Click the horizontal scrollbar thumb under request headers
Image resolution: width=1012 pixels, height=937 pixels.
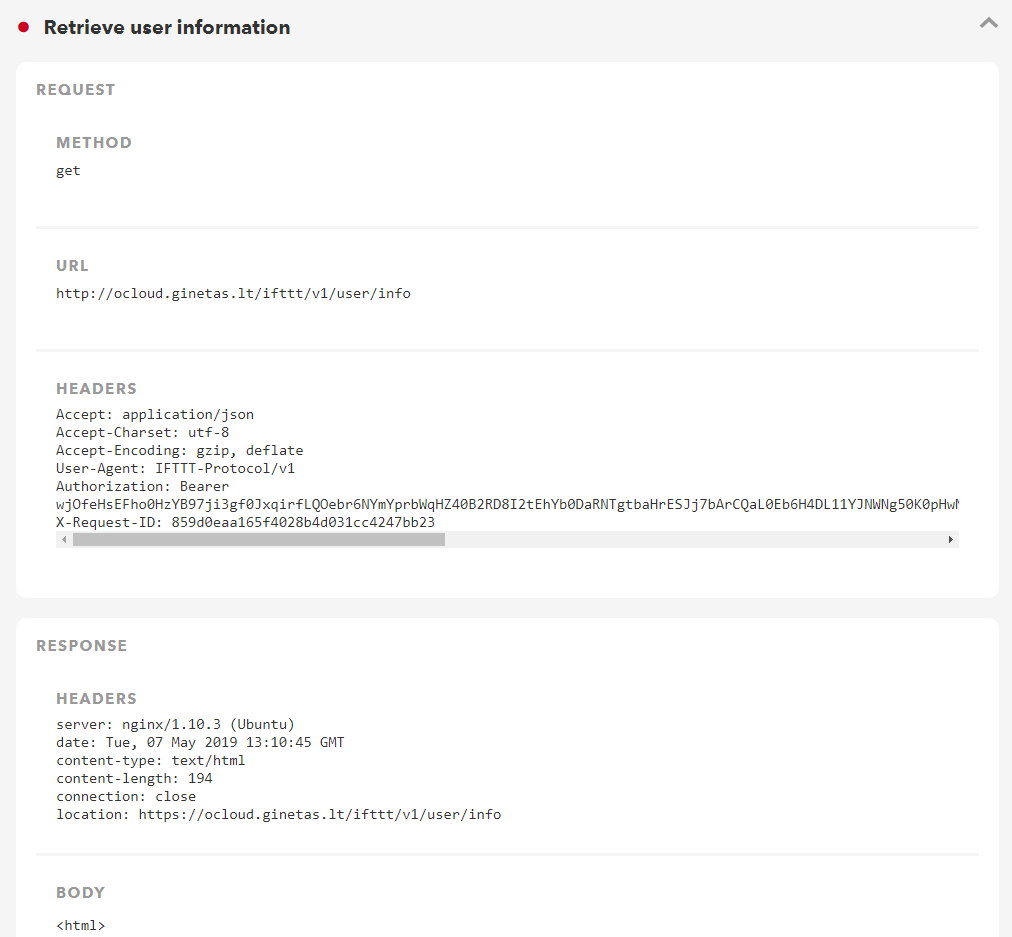(258, 540)
